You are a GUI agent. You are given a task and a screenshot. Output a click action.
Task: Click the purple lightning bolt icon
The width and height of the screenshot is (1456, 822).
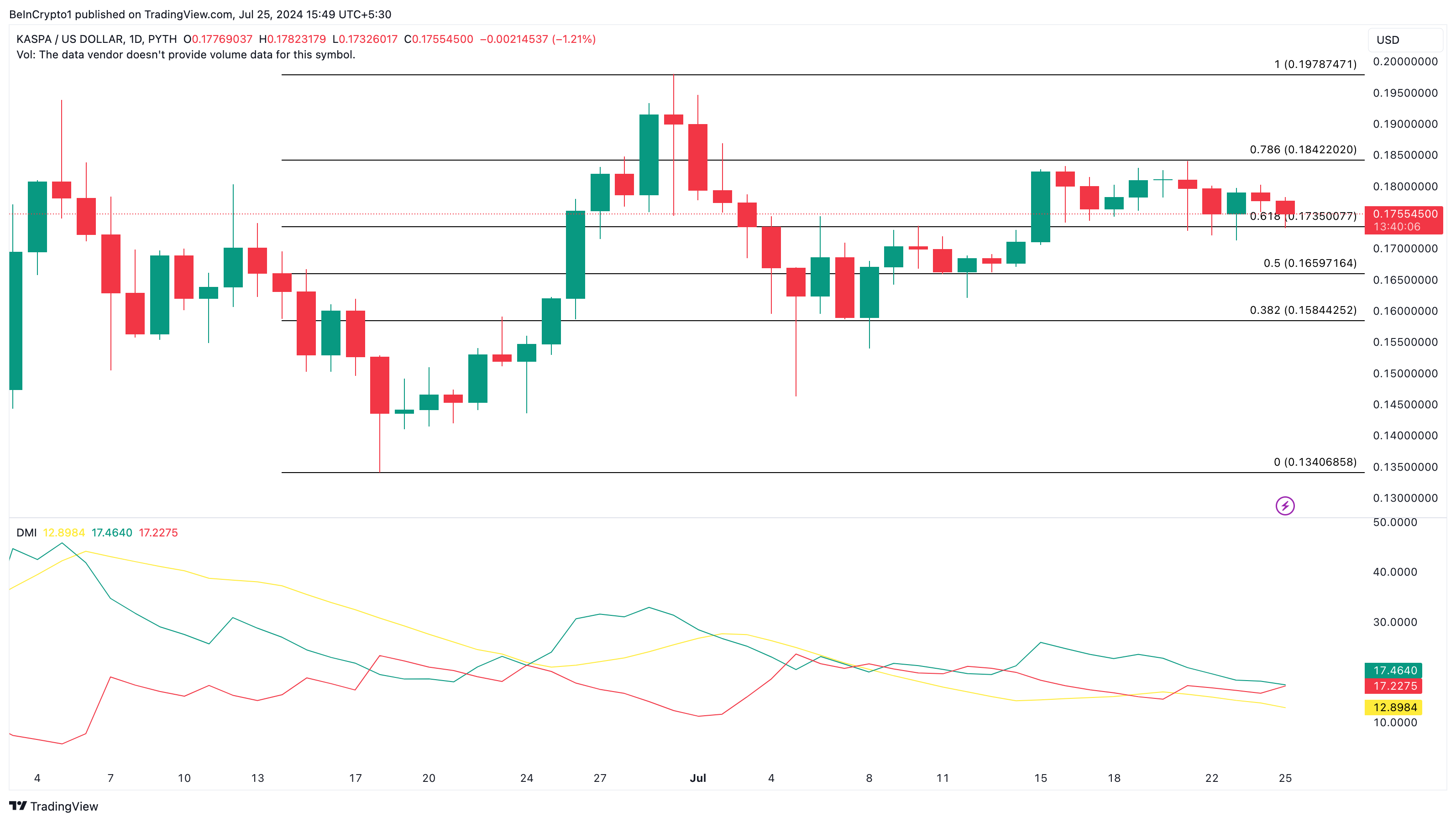(1285, 505)
